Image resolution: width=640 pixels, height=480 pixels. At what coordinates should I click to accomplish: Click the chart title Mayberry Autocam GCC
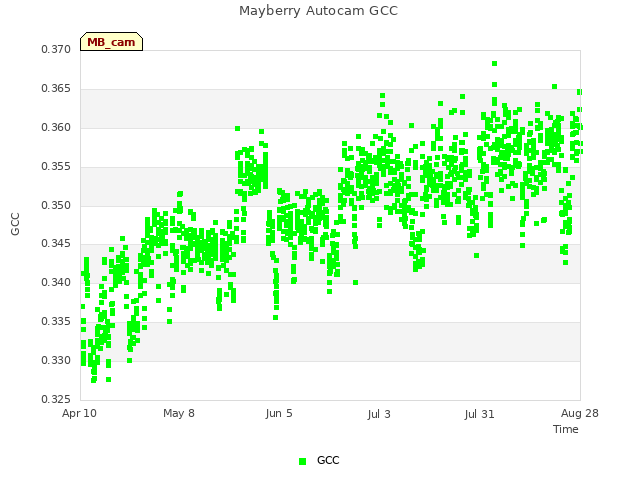(x=318, y=11)
